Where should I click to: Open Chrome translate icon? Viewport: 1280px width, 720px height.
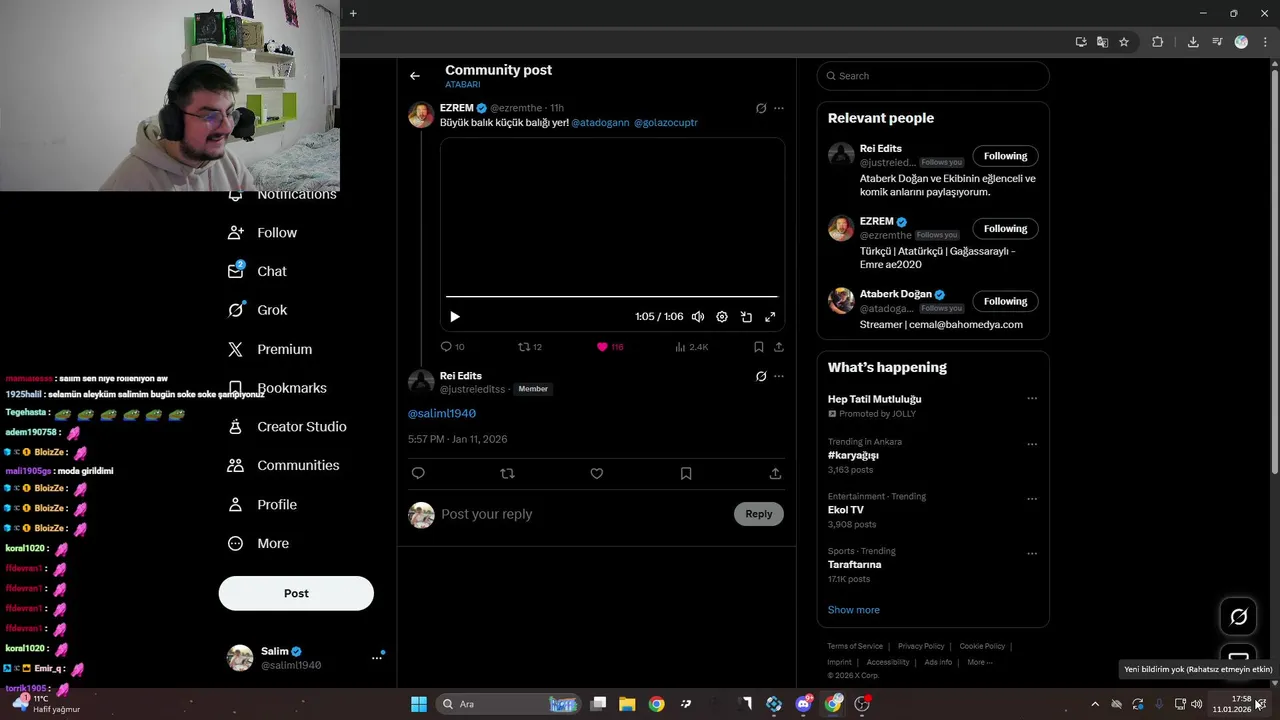coord(1102,42)
